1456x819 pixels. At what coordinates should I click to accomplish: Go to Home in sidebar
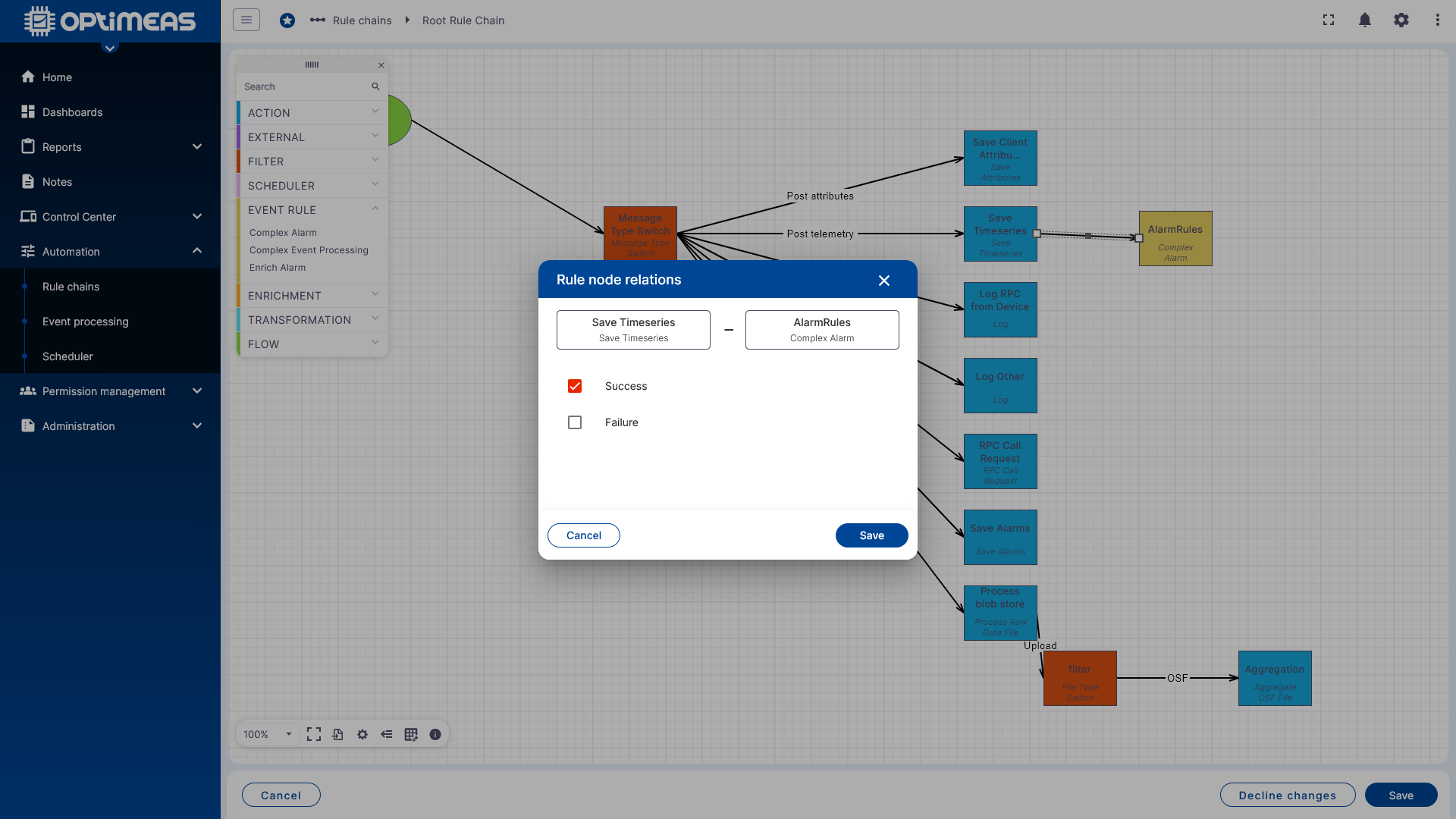tap(57, 77)
